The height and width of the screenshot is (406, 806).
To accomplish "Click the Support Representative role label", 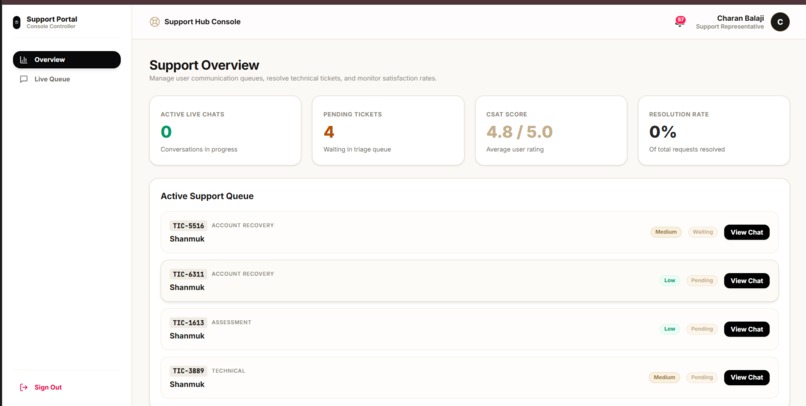I will pyautogui.click(x=730, y=27).
